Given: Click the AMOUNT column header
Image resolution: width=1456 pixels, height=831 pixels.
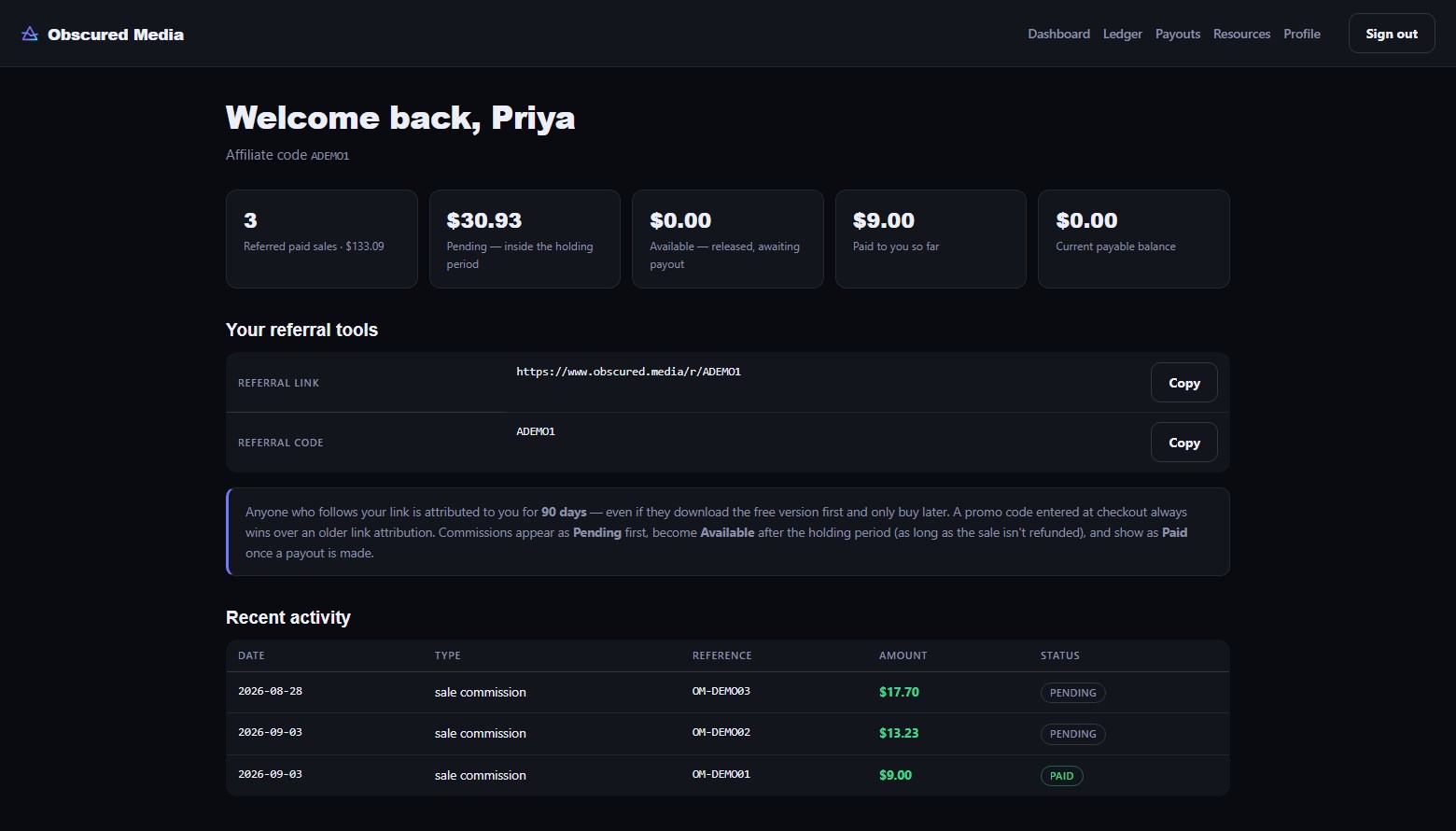Looking at the screenshot, I should 903,655.
